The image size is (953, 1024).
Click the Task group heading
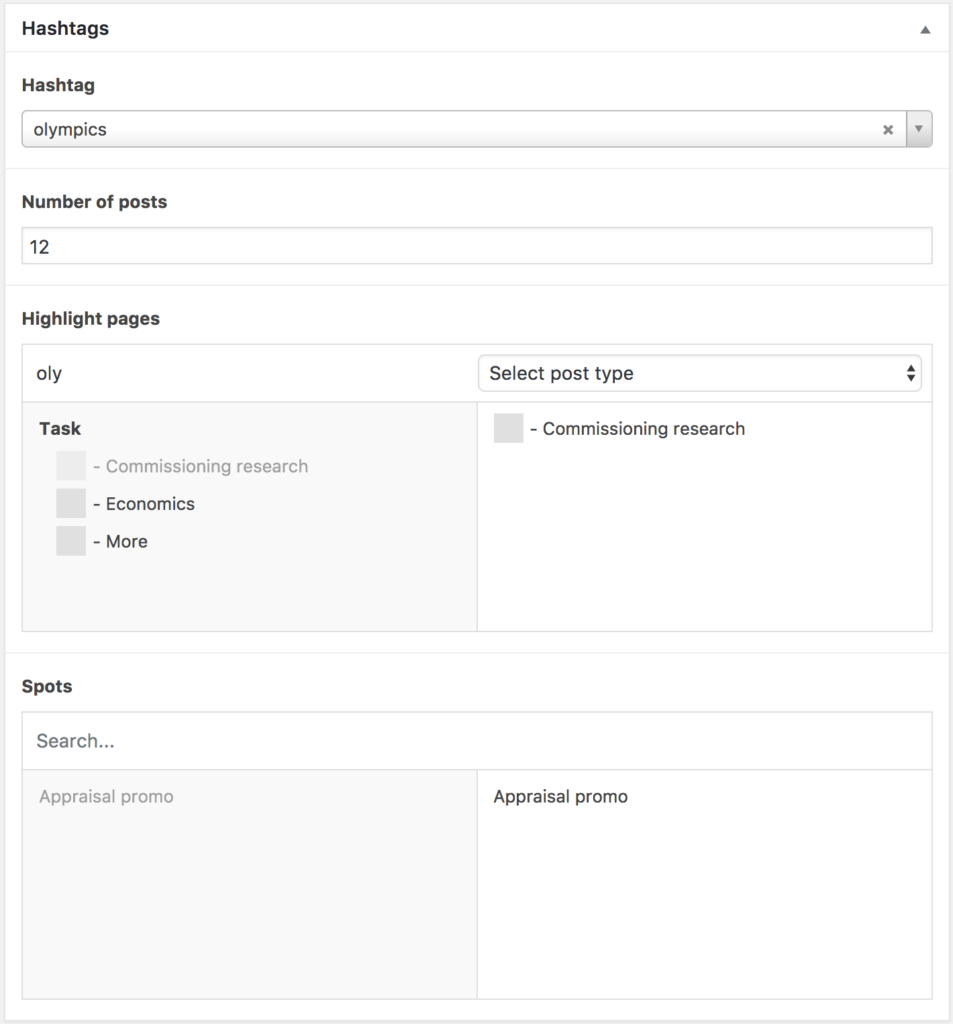tap(59, 428)
